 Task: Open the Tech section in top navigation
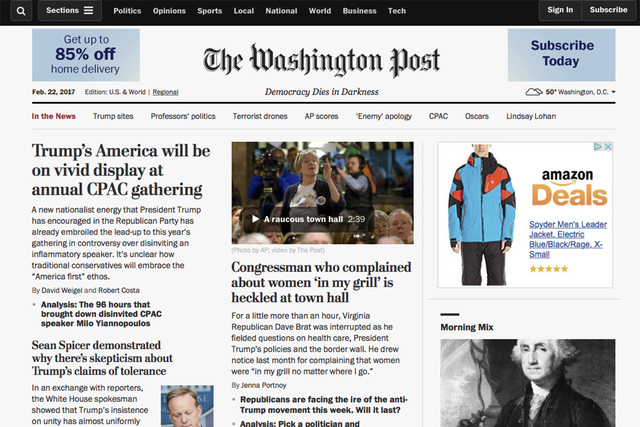pos(397,11)
